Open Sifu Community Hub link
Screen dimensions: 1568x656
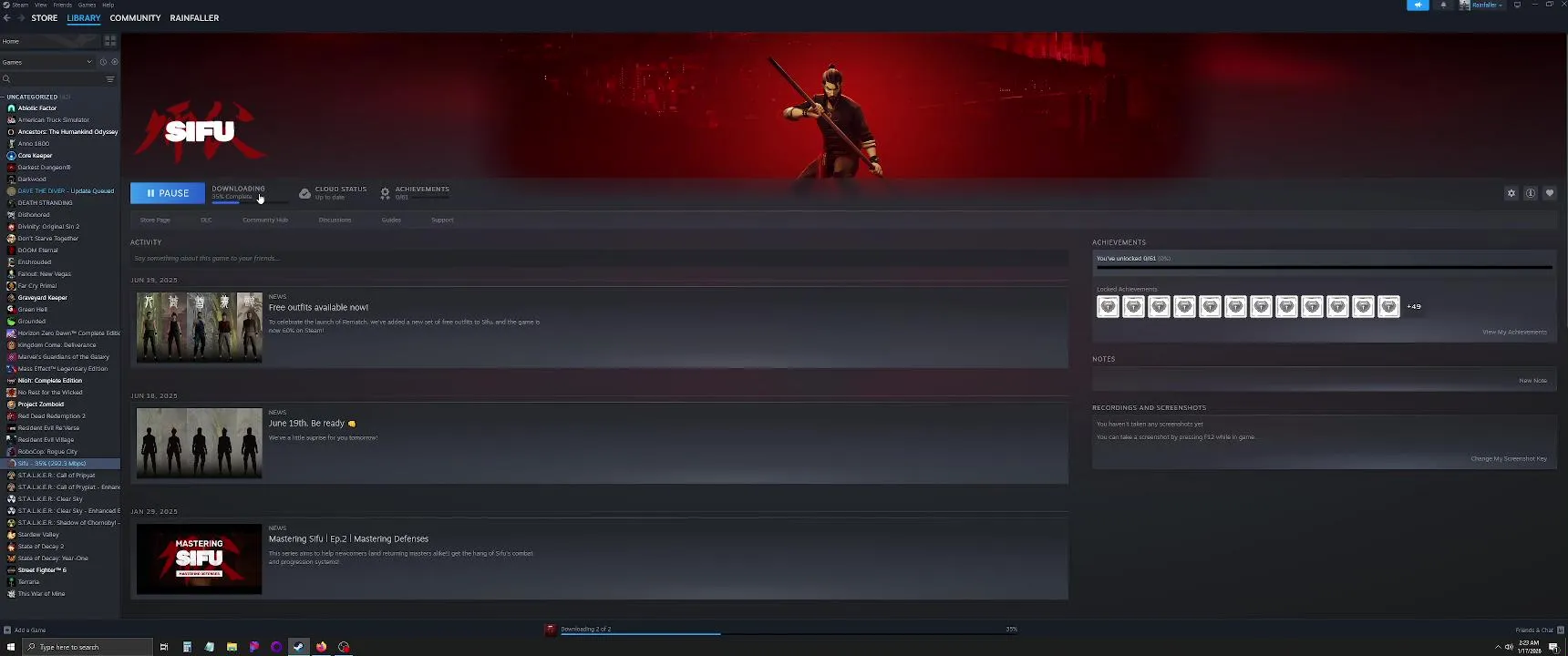pos(265,220)
